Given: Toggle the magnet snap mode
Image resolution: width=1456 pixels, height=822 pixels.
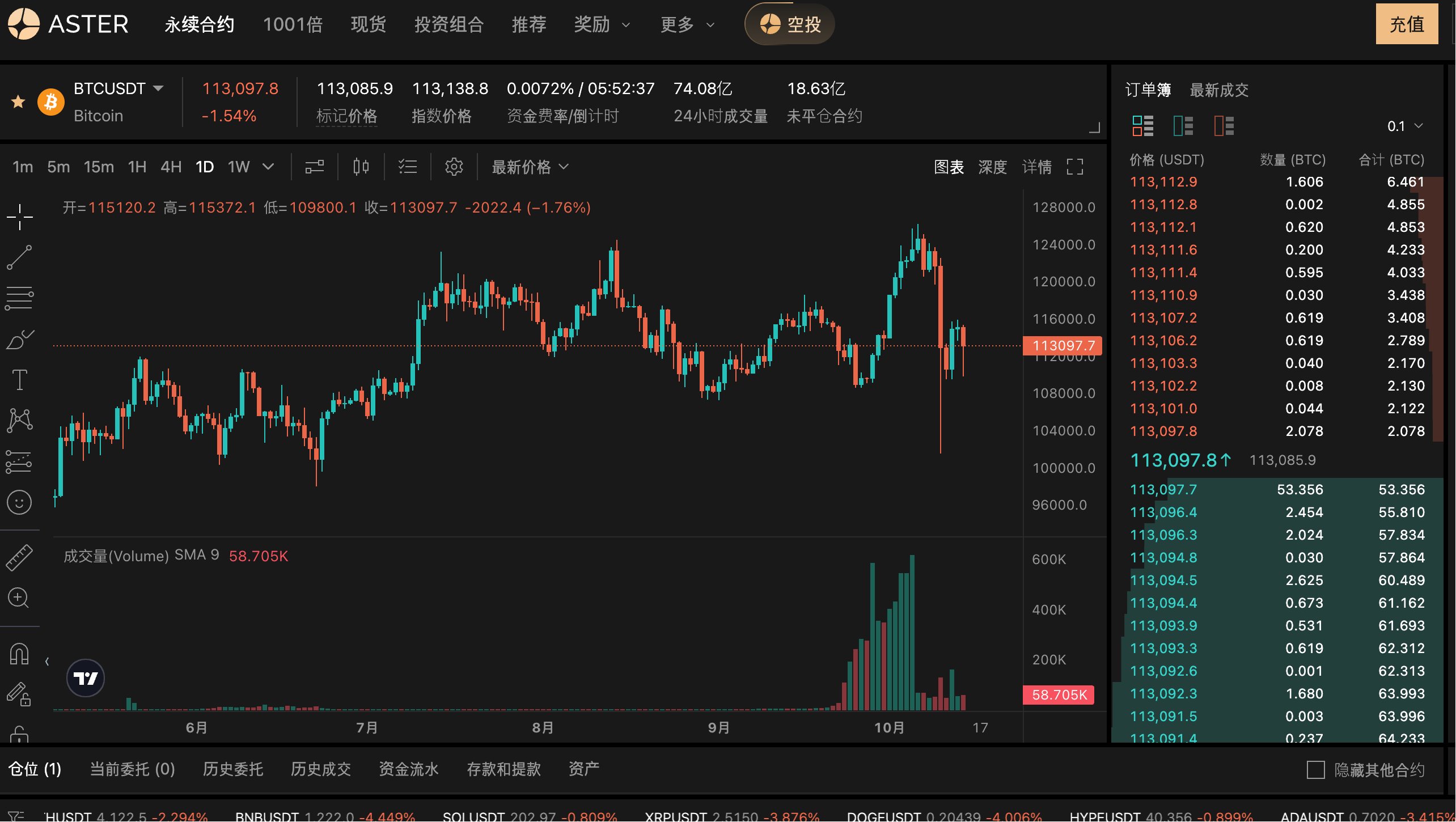Looking at the screenshot, I should (x=19, y=653).
